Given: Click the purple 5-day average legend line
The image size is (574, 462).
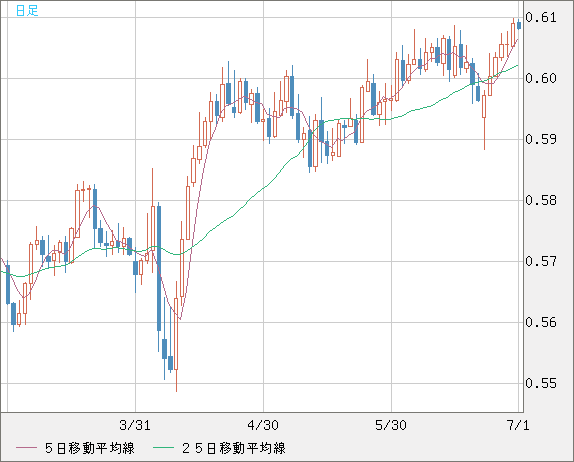Looking at the screenshot, I should point(26,448).
